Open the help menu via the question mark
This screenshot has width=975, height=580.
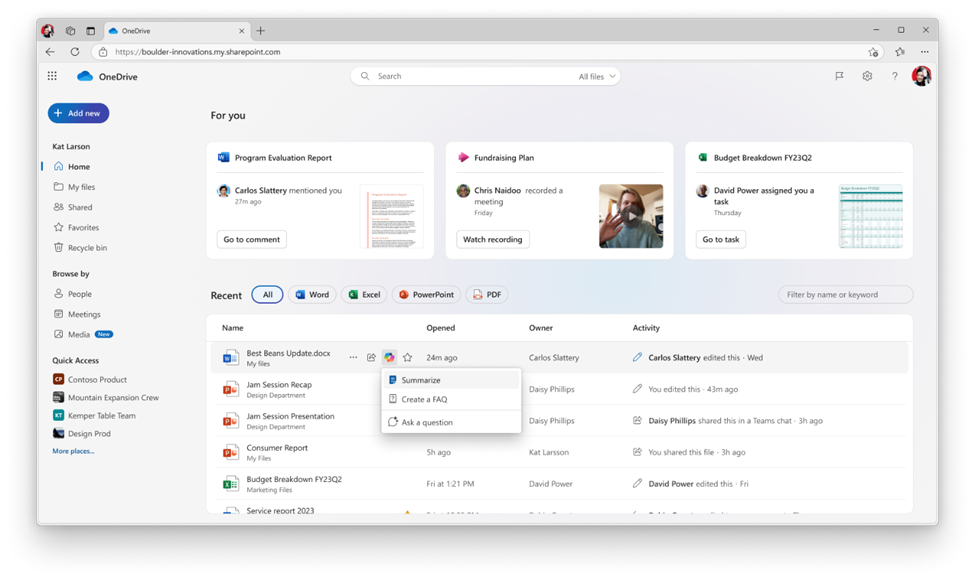[894, 75]
